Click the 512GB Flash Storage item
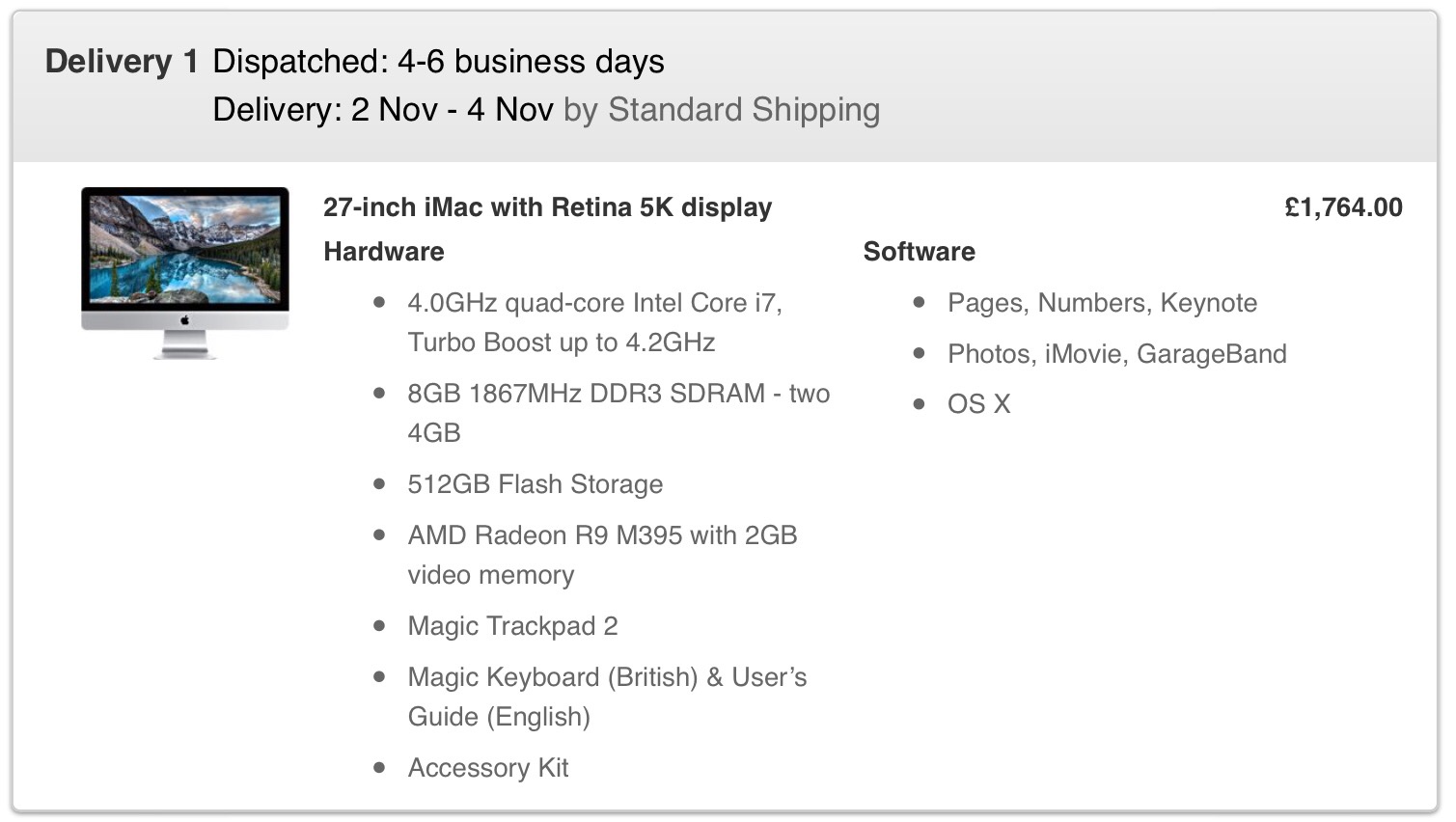 [535, 484]
